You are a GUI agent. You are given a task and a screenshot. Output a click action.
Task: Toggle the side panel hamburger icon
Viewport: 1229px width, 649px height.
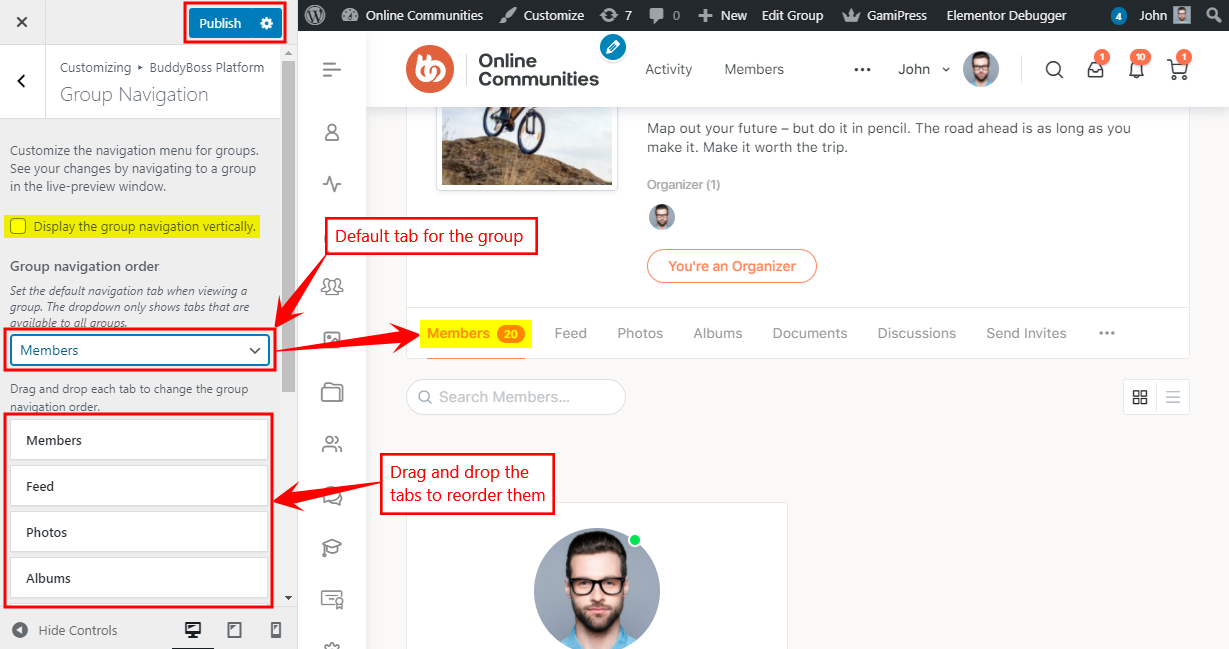[x=332, y=69]
